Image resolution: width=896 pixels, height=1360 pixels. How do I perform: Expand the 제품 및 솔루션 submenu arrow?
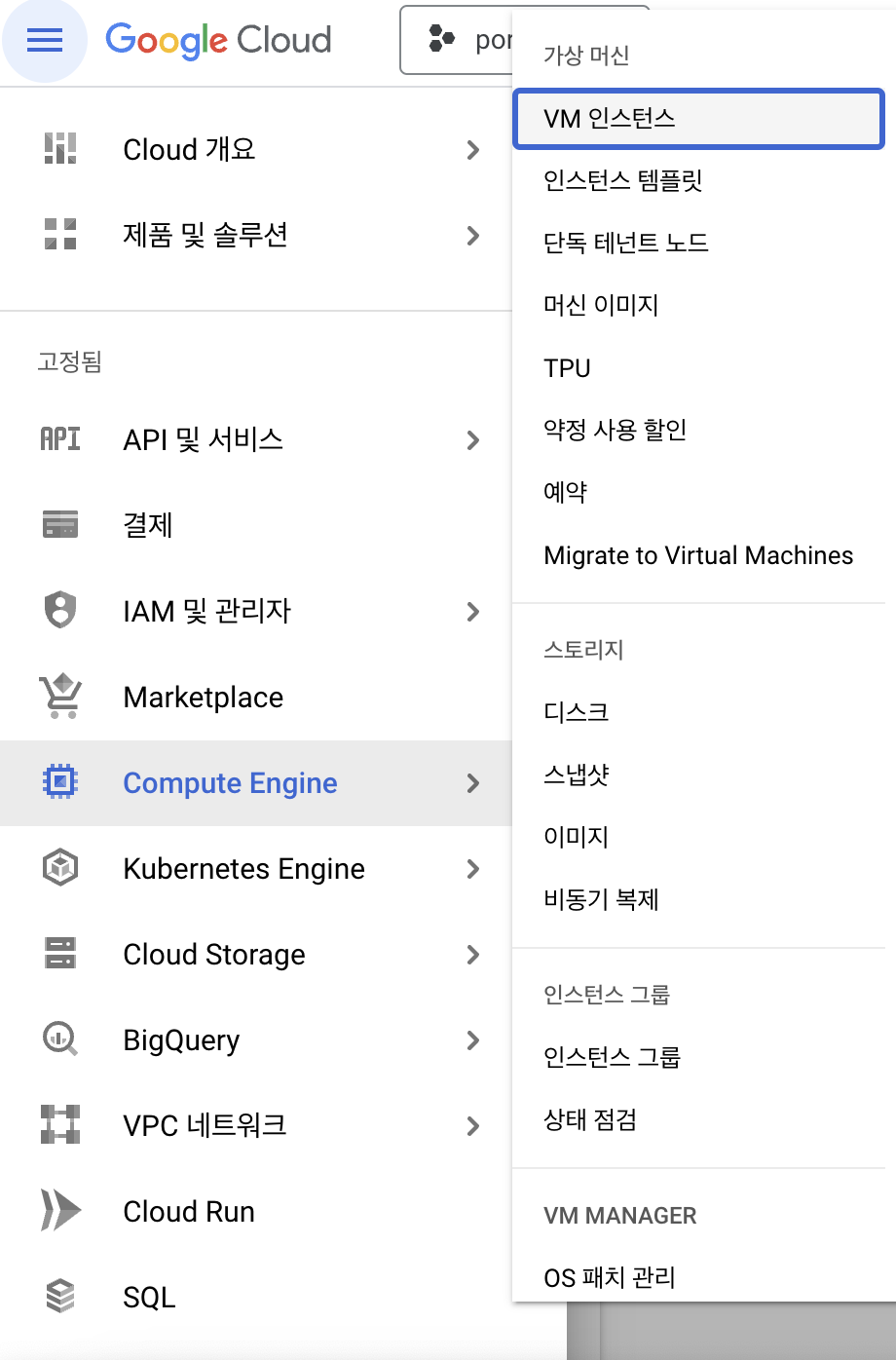(473, 236)
